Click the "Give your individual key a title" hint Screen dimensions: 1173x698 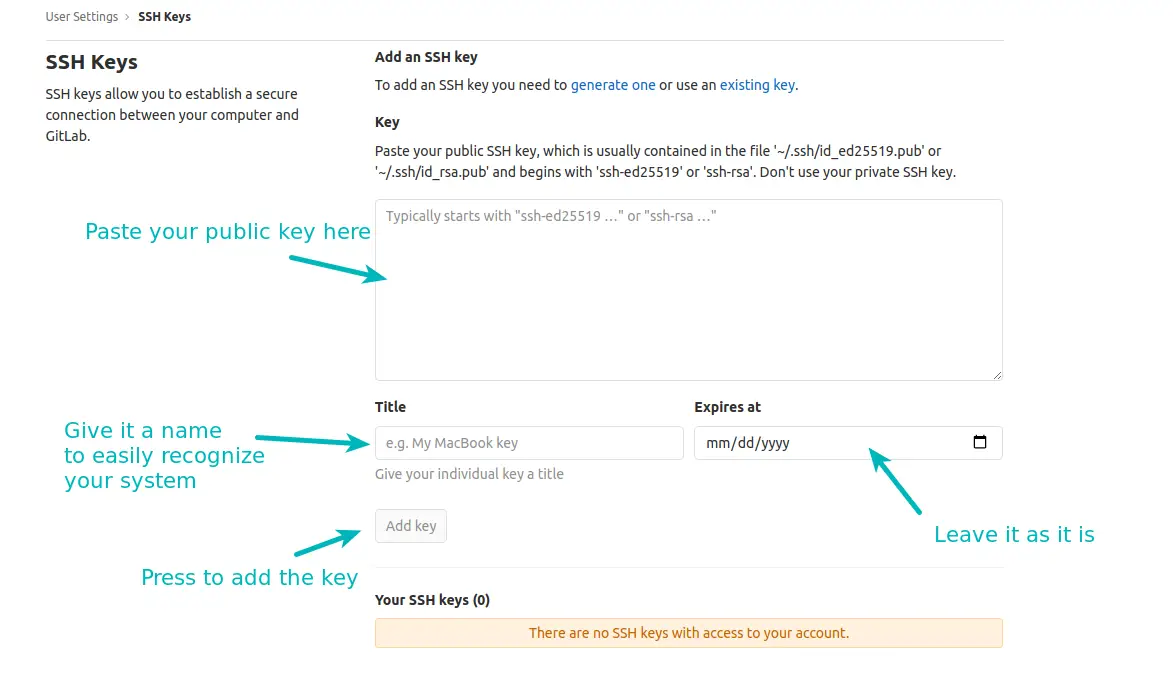(469, 474)
